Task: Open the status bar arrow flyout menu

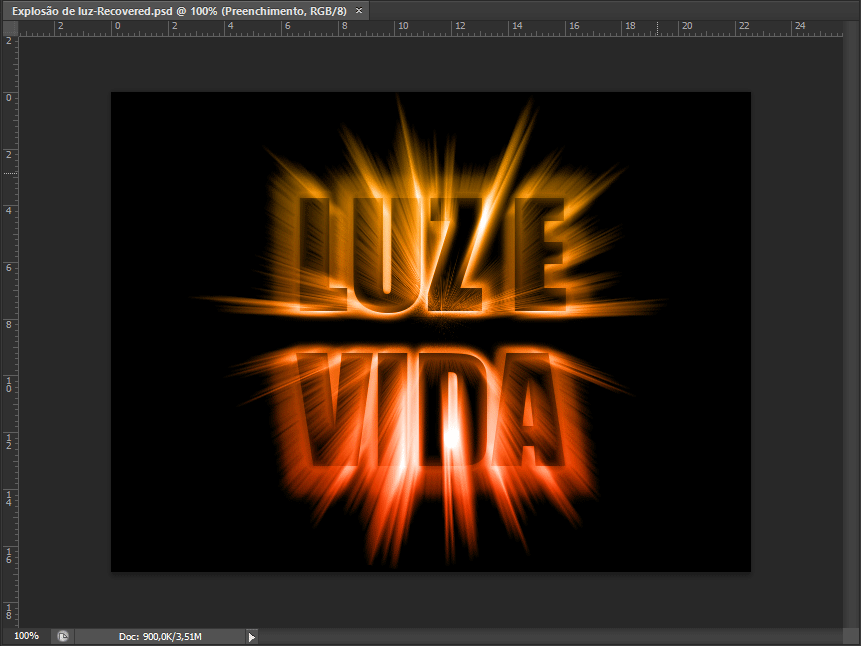Action: [252, 636]
